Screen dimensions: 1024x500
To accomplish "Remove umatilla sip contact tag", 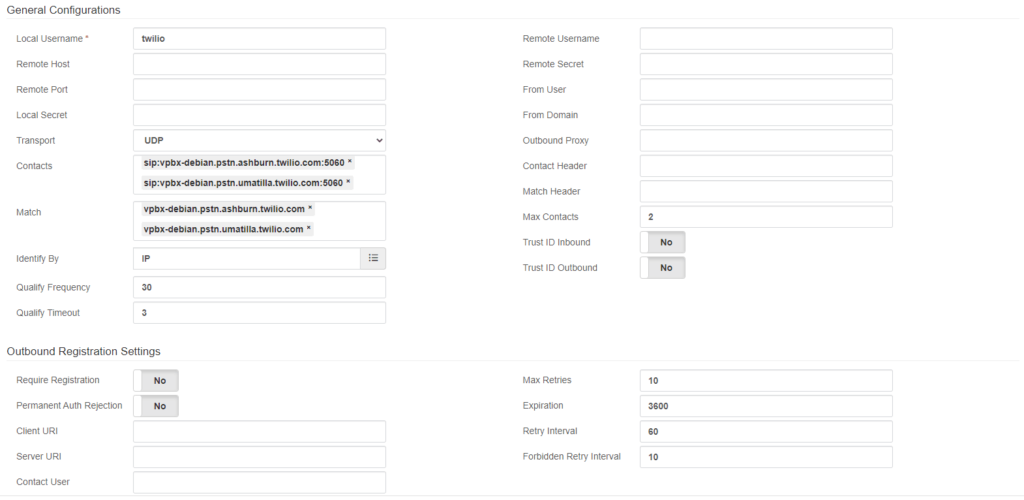I will (349, 183).
